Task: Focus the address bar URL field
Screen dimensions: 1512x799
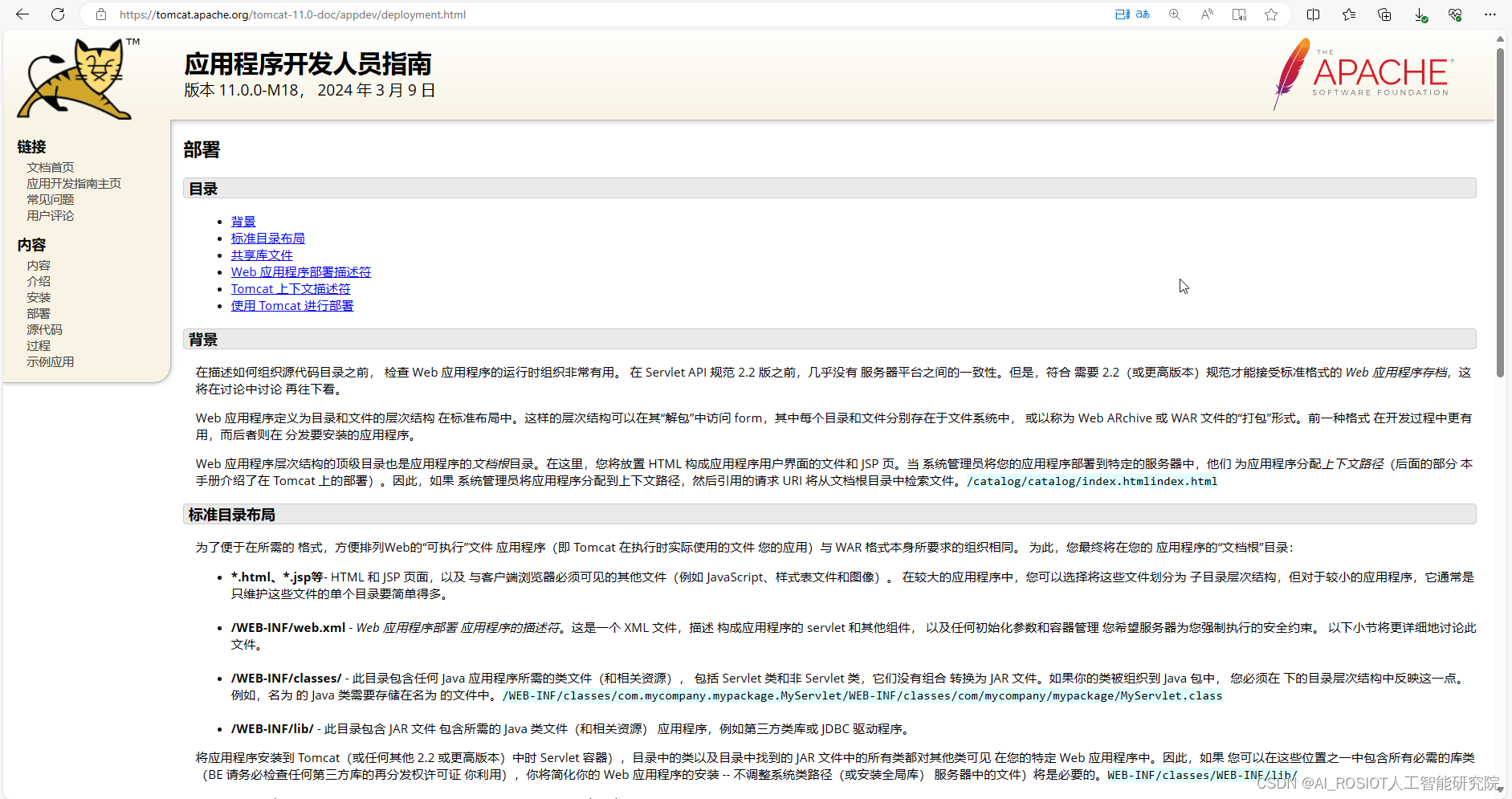Action: click(610, 14)
